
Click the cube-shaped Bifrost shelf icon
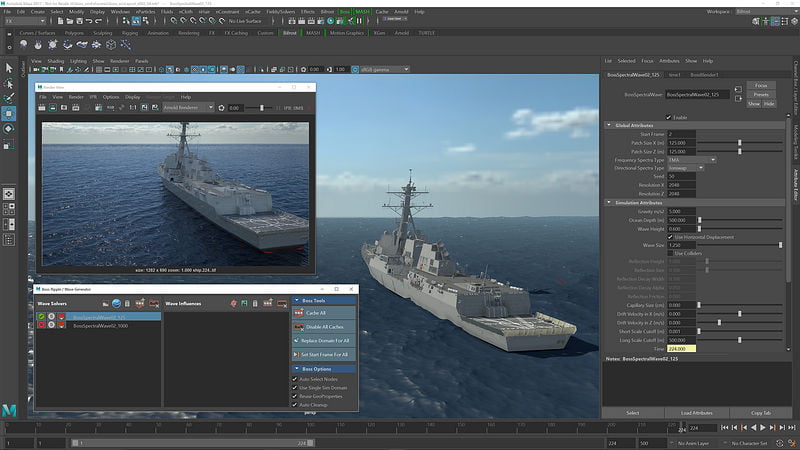point(111,45)
